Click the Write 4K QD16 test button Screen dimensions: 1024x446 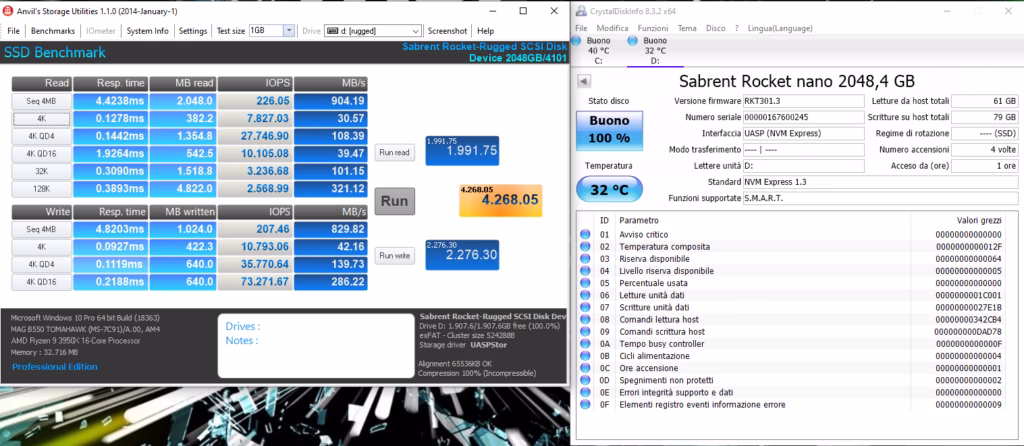pos(40,282)
